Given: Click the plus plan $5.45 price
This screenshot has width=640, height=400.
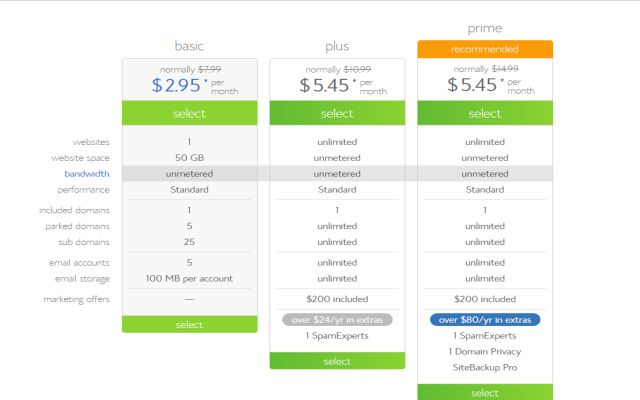Looking at the screenshot, I should (324, 85).
